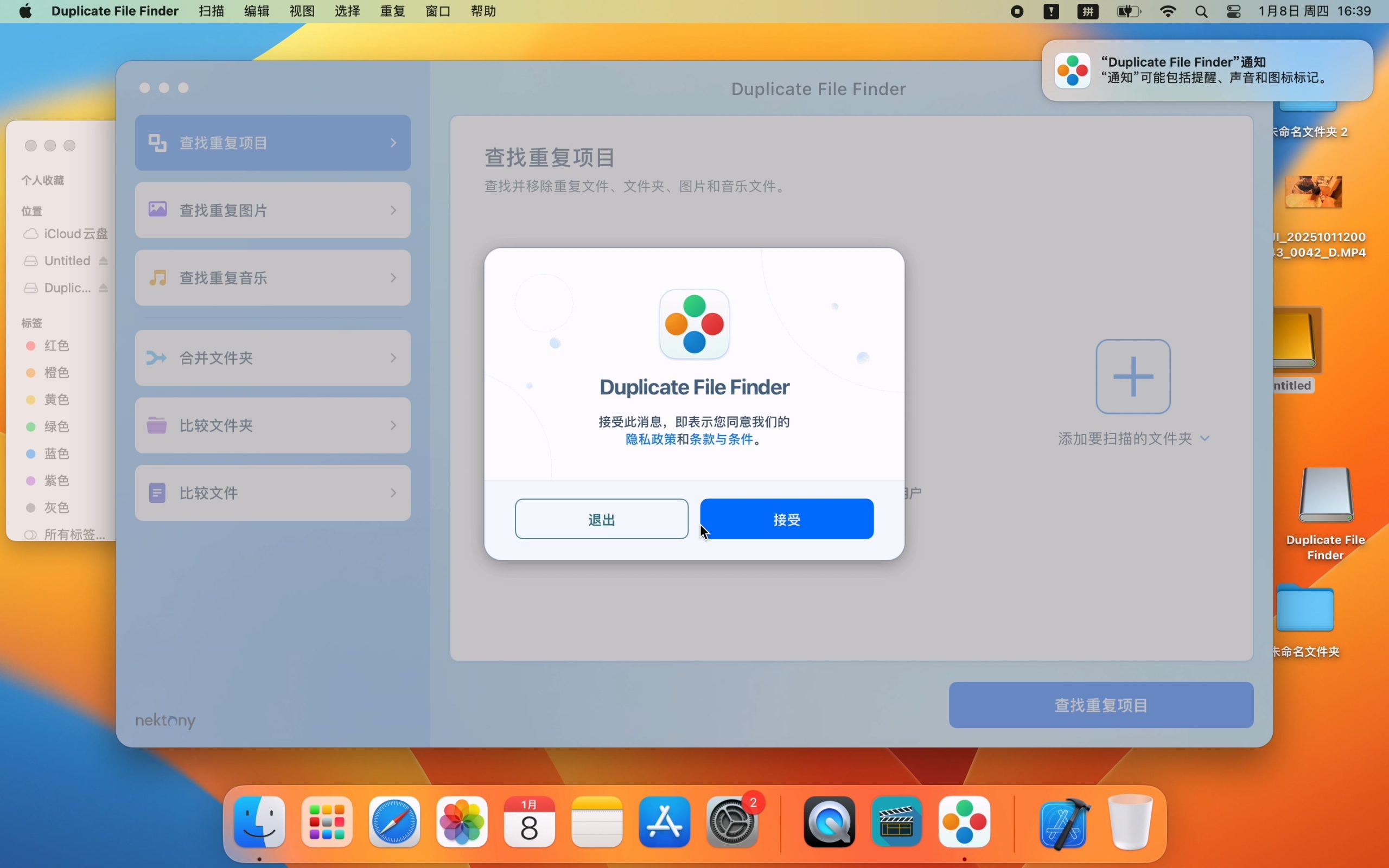Image resolution: width=1389 pixels, height=868 pixels.
Task: Click the 比较文件夹 folder icon
Action: (x=157, y=425)
